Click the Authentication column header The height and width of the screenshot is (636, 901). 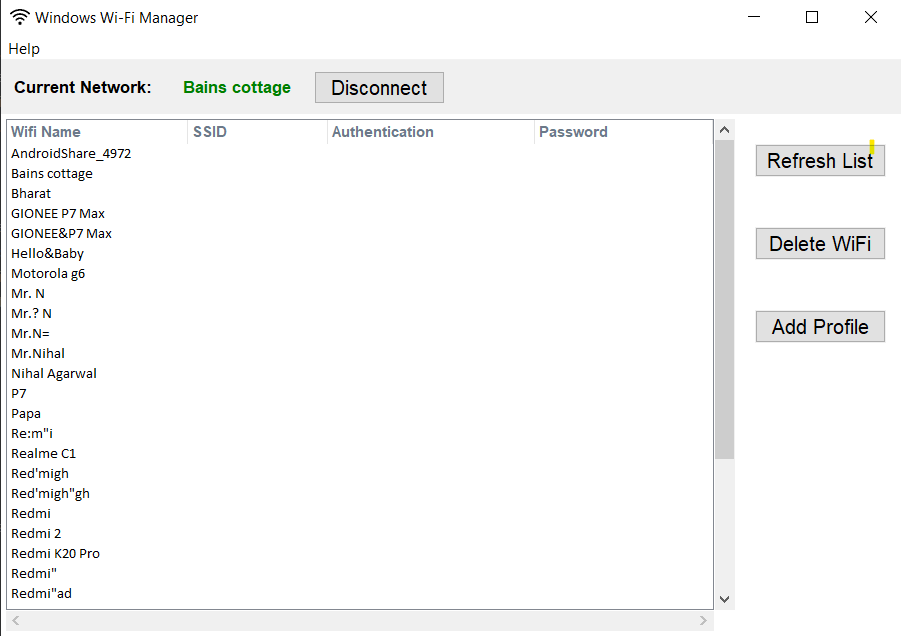431,132
